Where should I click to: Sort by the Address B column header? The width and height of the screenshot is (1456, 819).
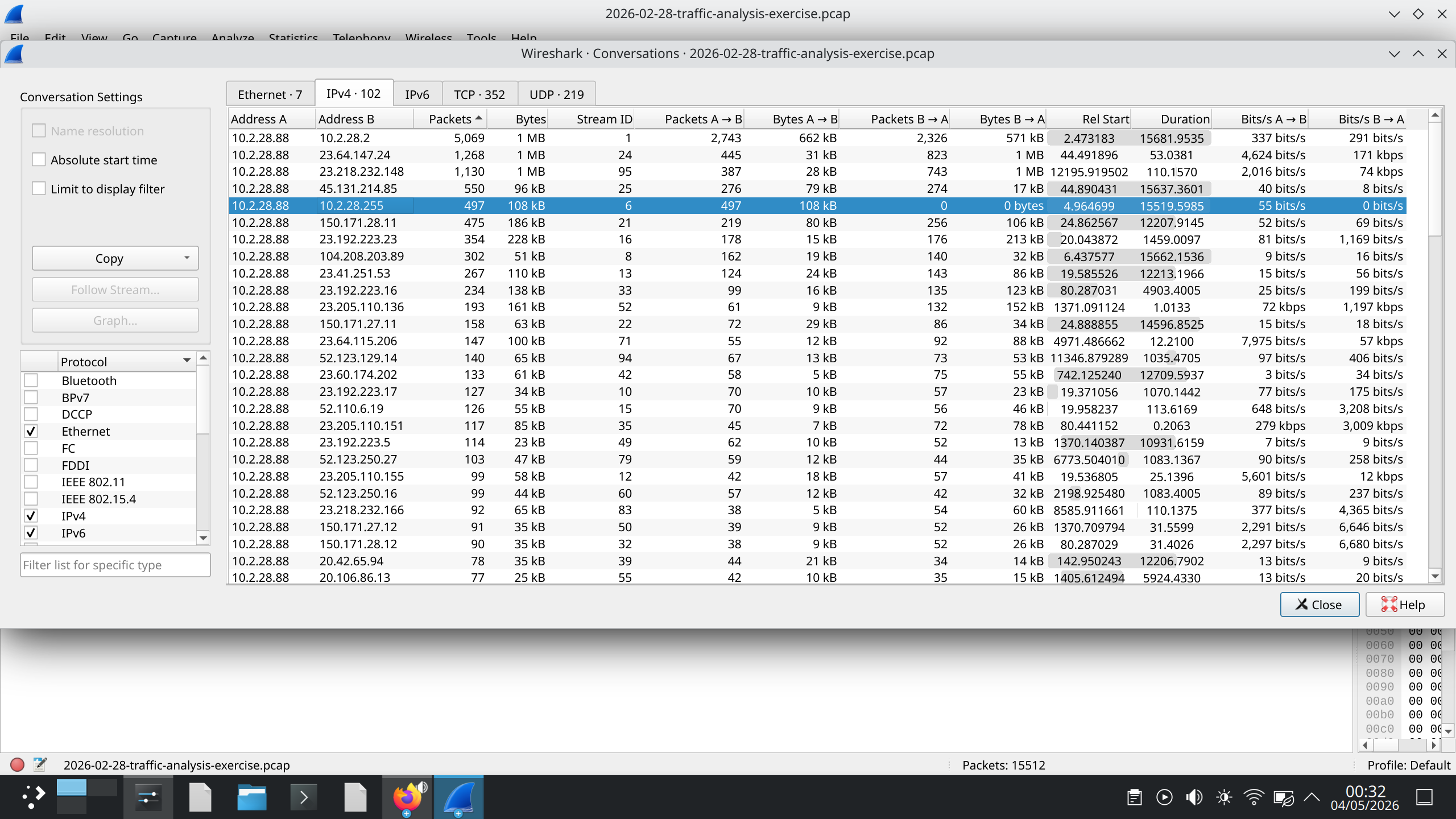pos(365,119)
